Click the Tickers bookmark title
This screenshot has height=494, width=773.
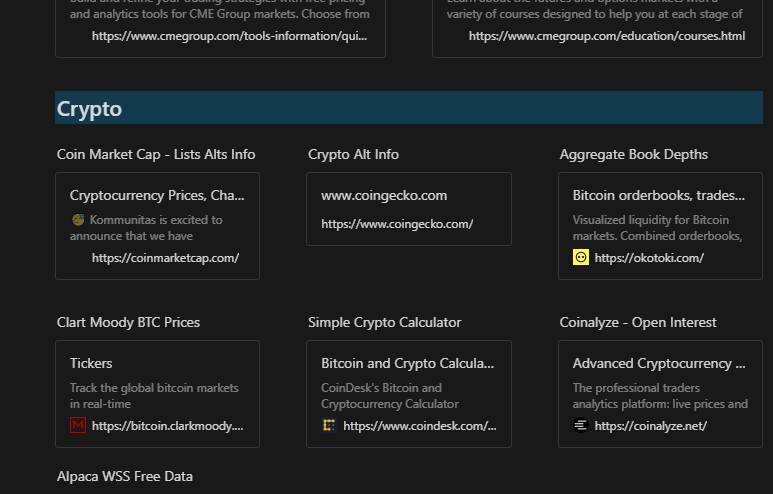pos(91,363)
